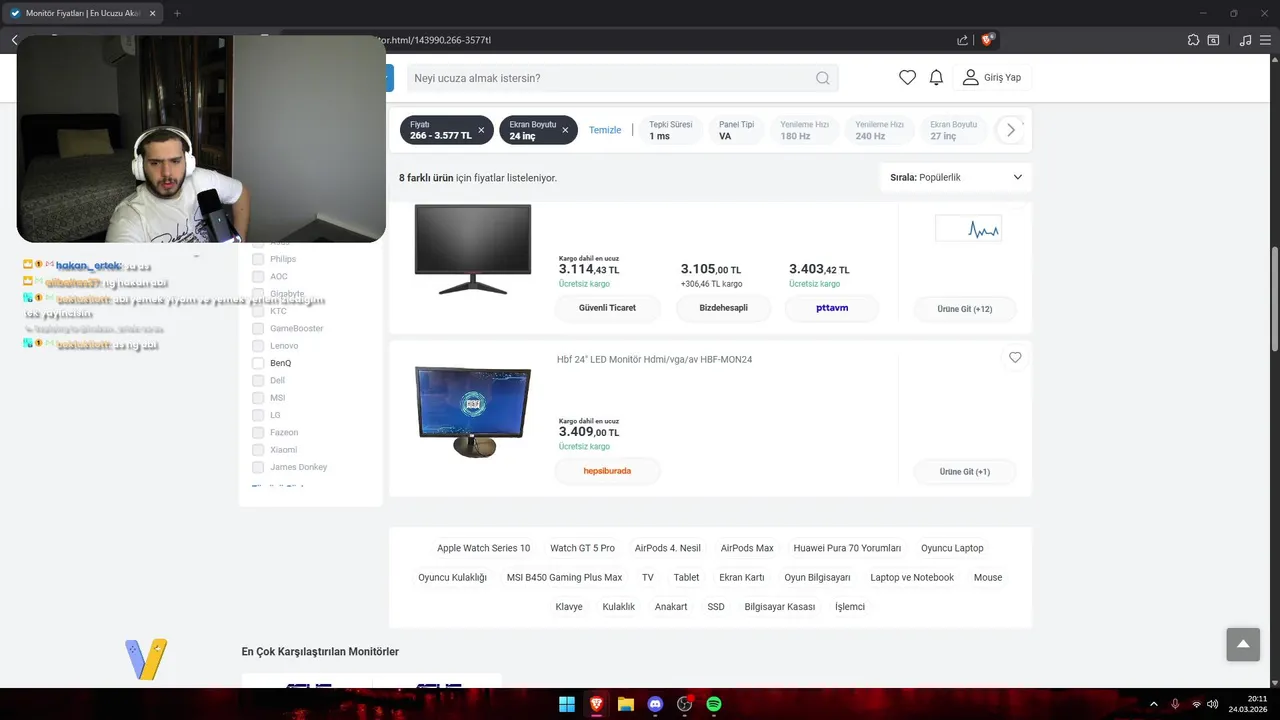Check the MSI brand checkbox
1280x720 pixels.
click(x=258, y=398)
